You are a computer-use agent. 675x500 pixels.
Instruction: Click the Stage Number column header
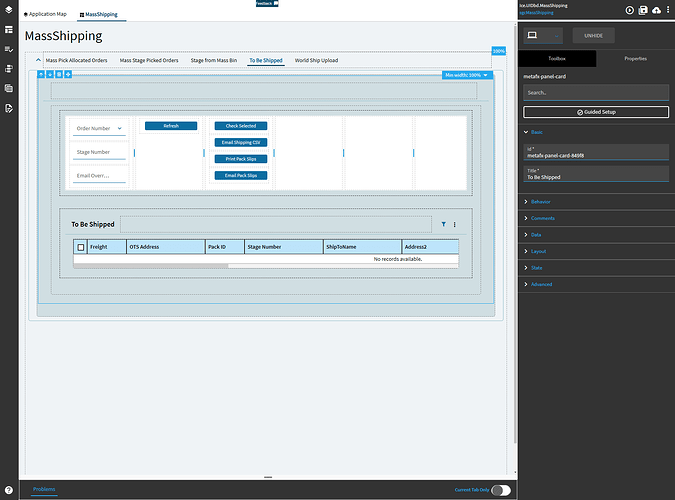(284, 247)
